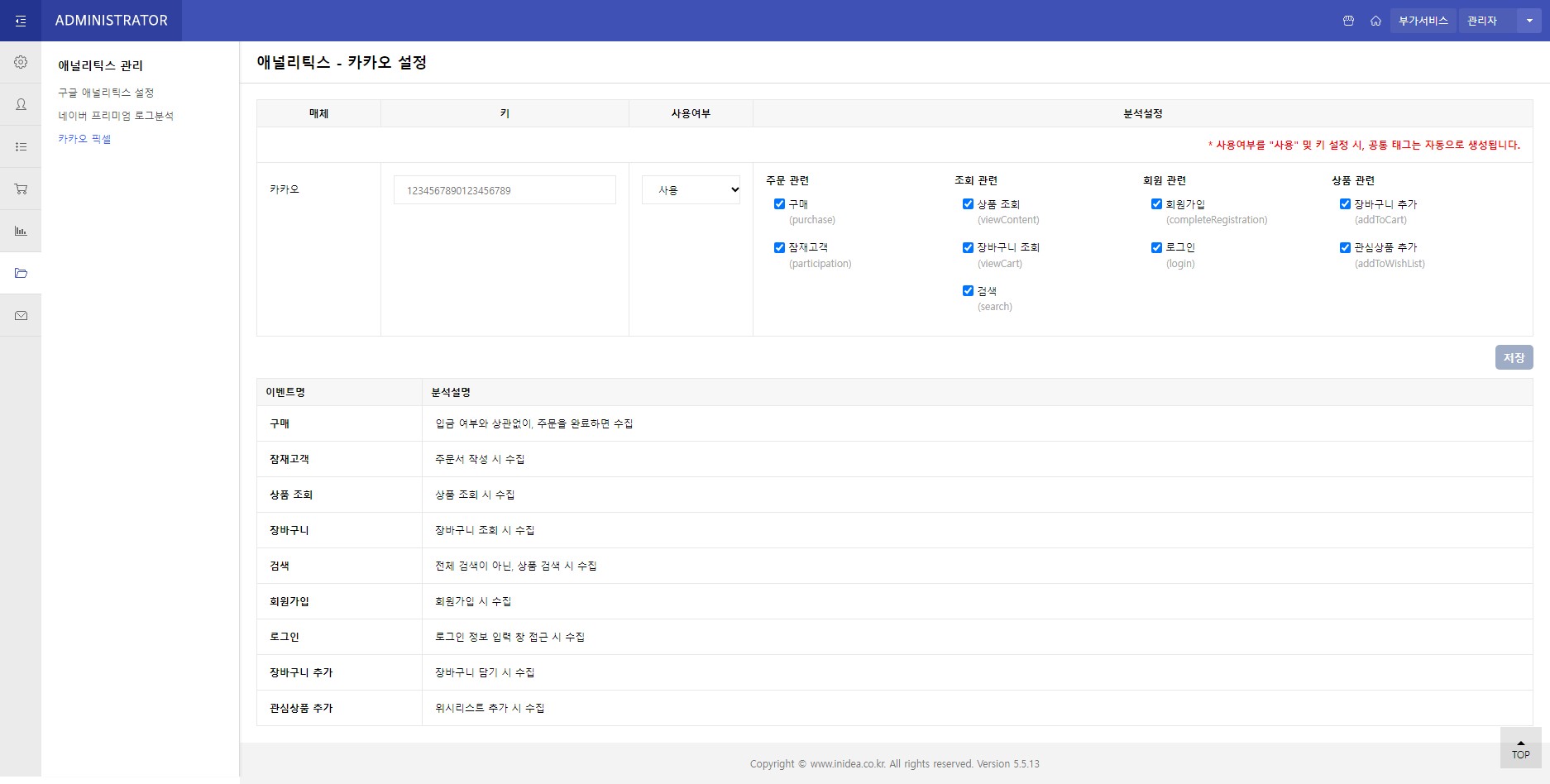Open the list icon in sidebar
Screen dimensions: 1550x784
pyautogui.click(x=21, y=146)
